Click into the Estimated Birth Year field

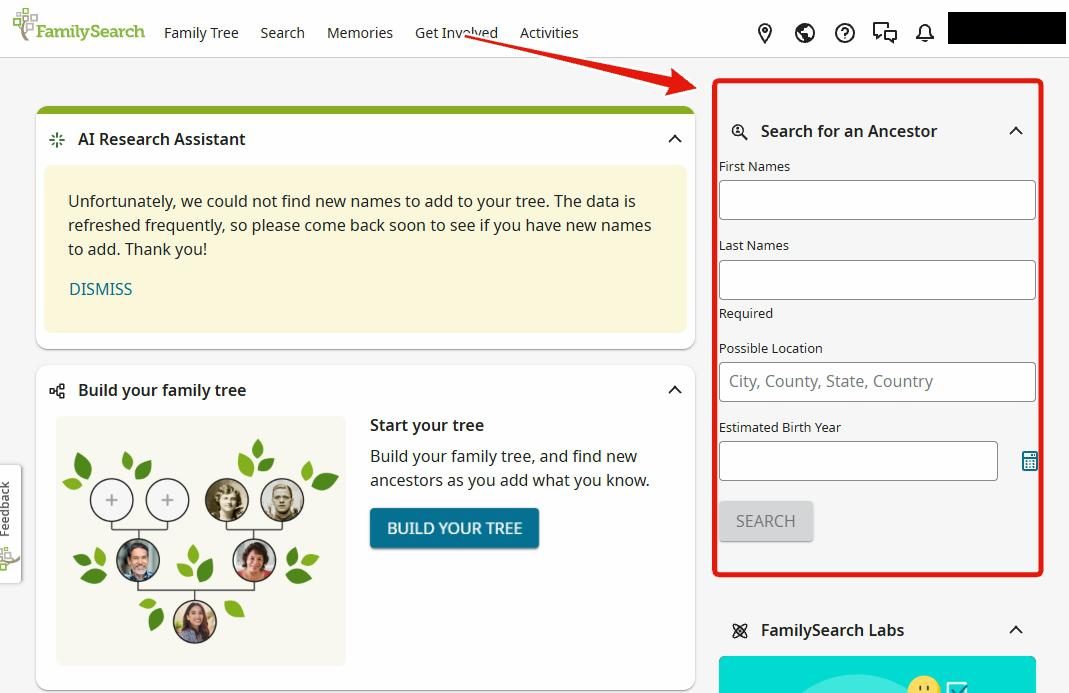(x=858, y=461)
